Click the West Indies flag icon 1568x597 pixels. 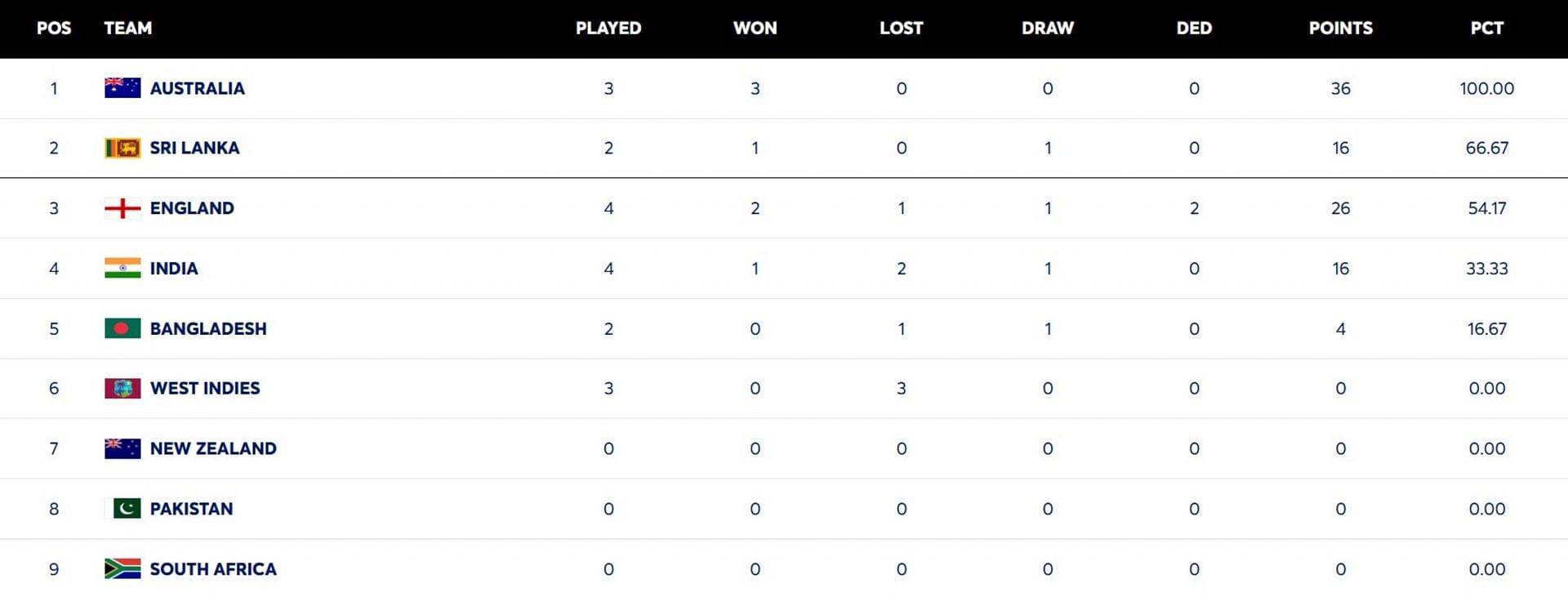[x=122, y=388]
